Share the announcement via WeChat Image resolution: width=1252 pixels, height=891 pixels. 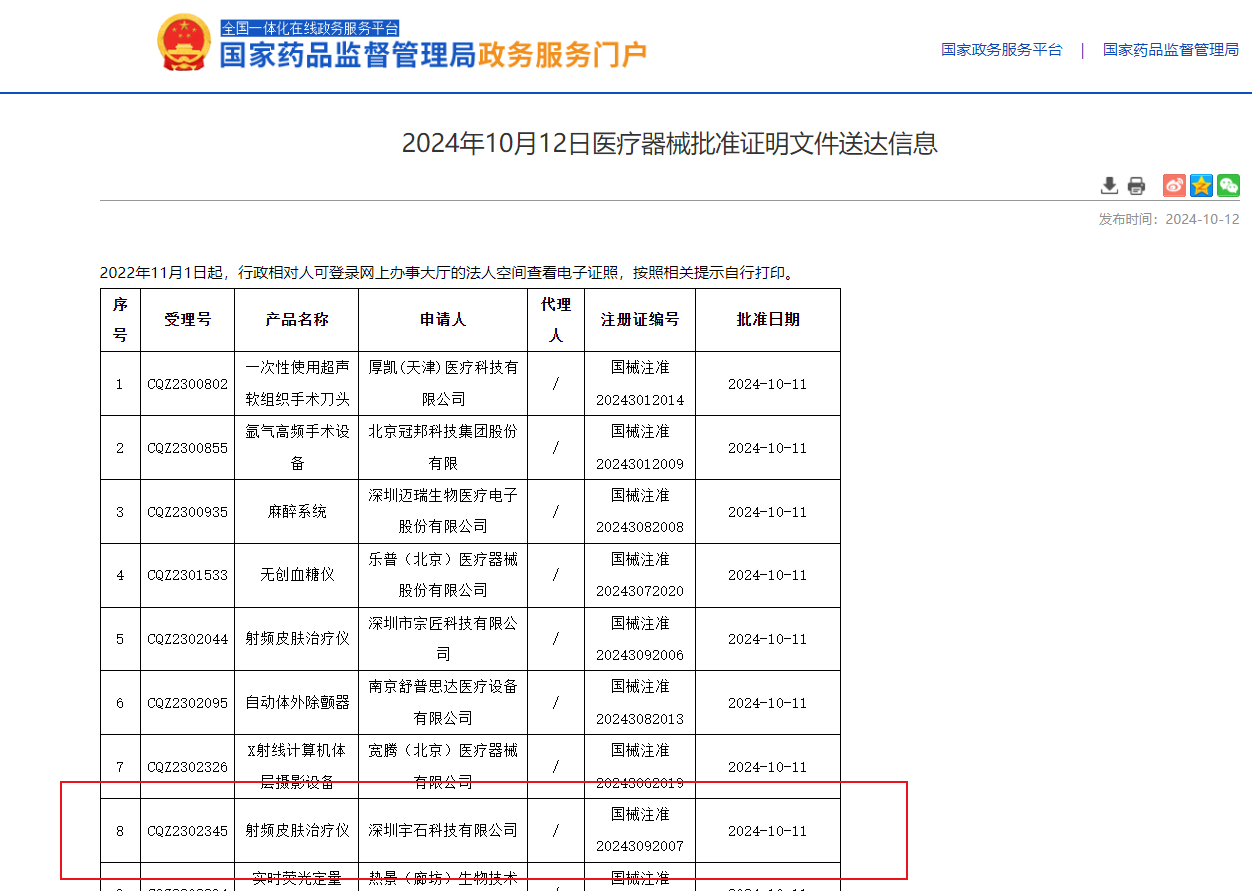[1227, 185]
